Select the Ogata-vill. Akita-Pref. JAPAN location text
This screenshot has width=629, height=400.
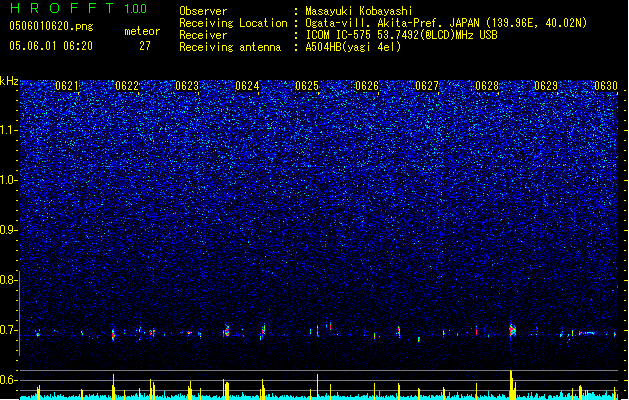[x=393, y=23]
